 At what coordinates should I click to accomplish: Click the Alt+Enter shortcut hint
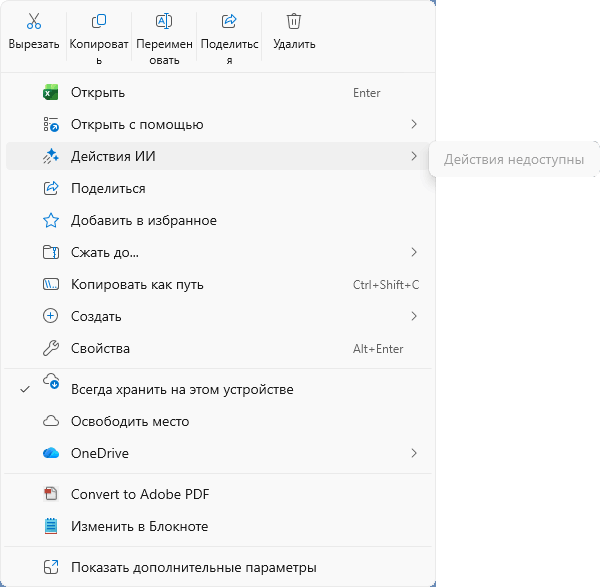(378, 349)
